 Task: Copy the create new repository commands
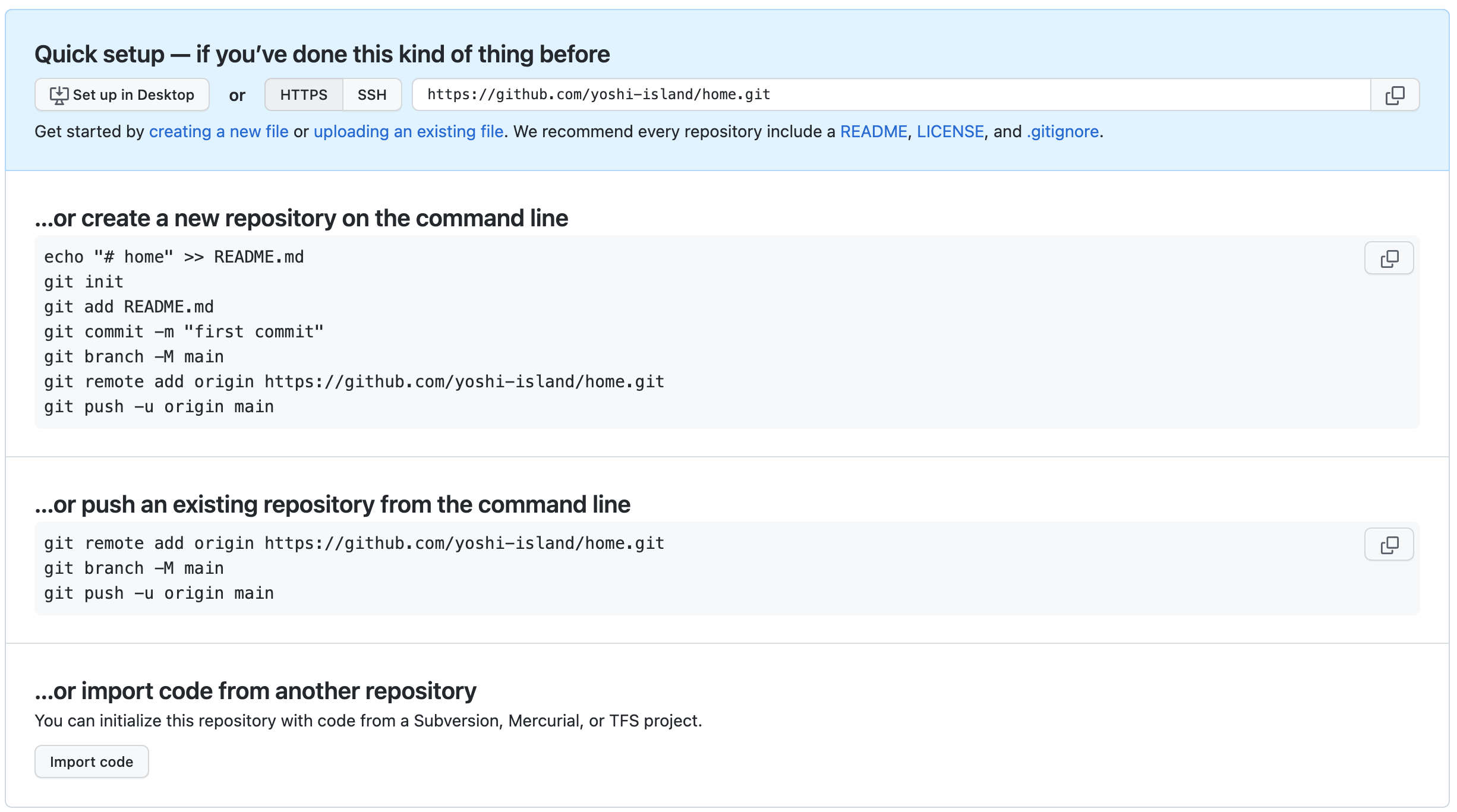[x=1389, y=258]
